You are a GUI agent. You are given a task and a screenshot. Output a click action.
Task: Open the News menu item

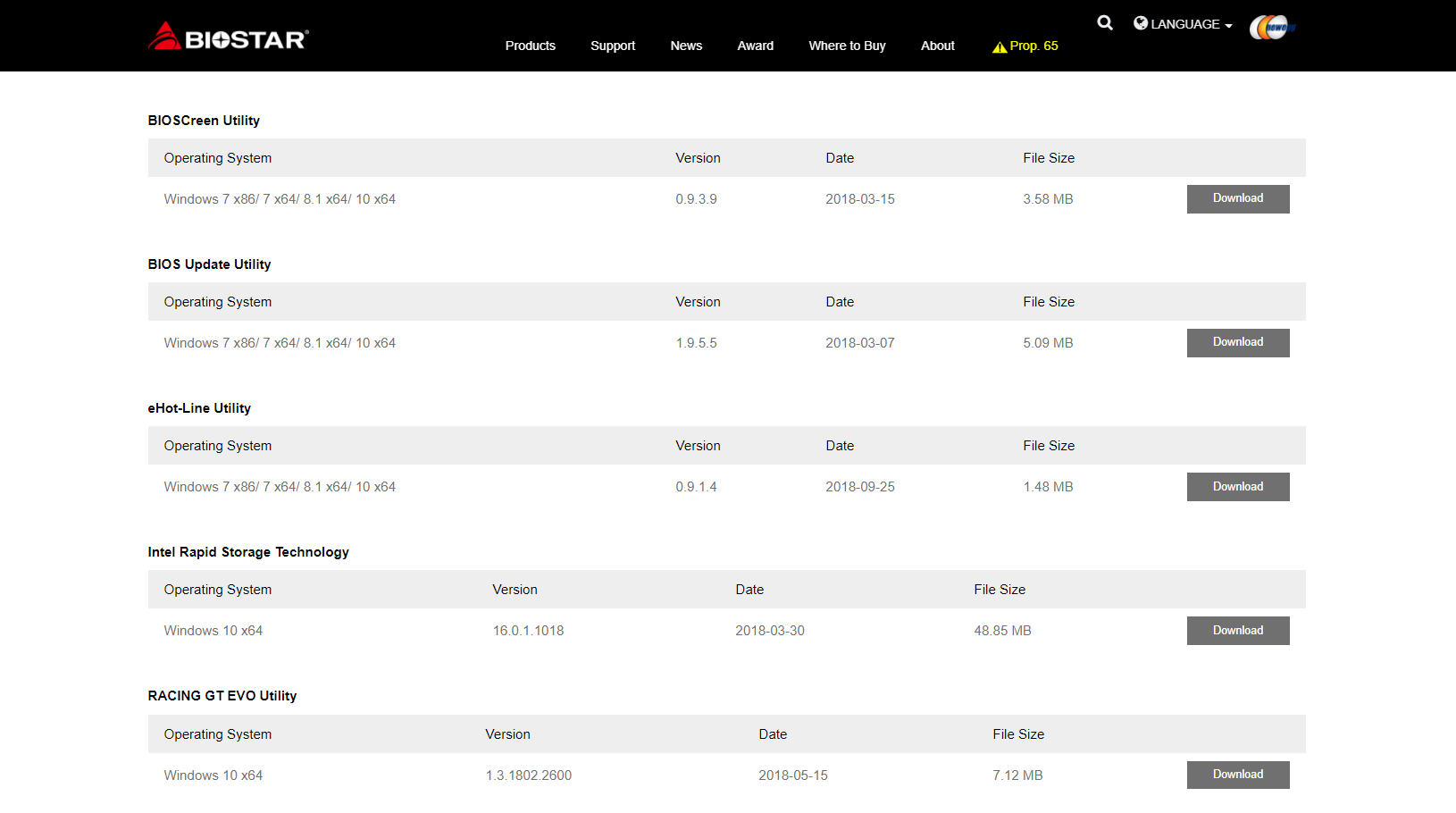tap(686, 46)
